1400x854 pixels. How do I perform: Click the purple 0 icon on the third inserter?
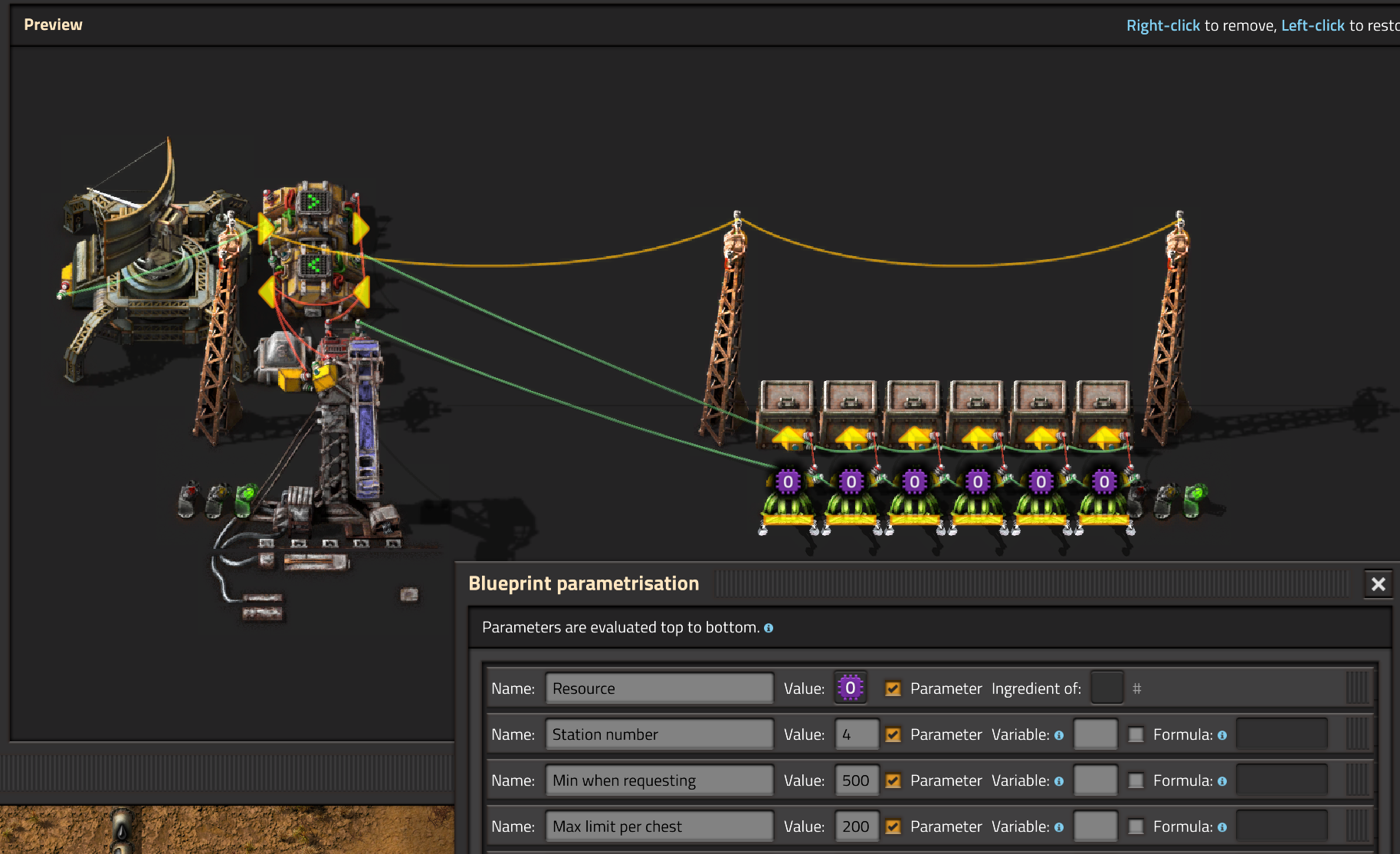(914, 481)
